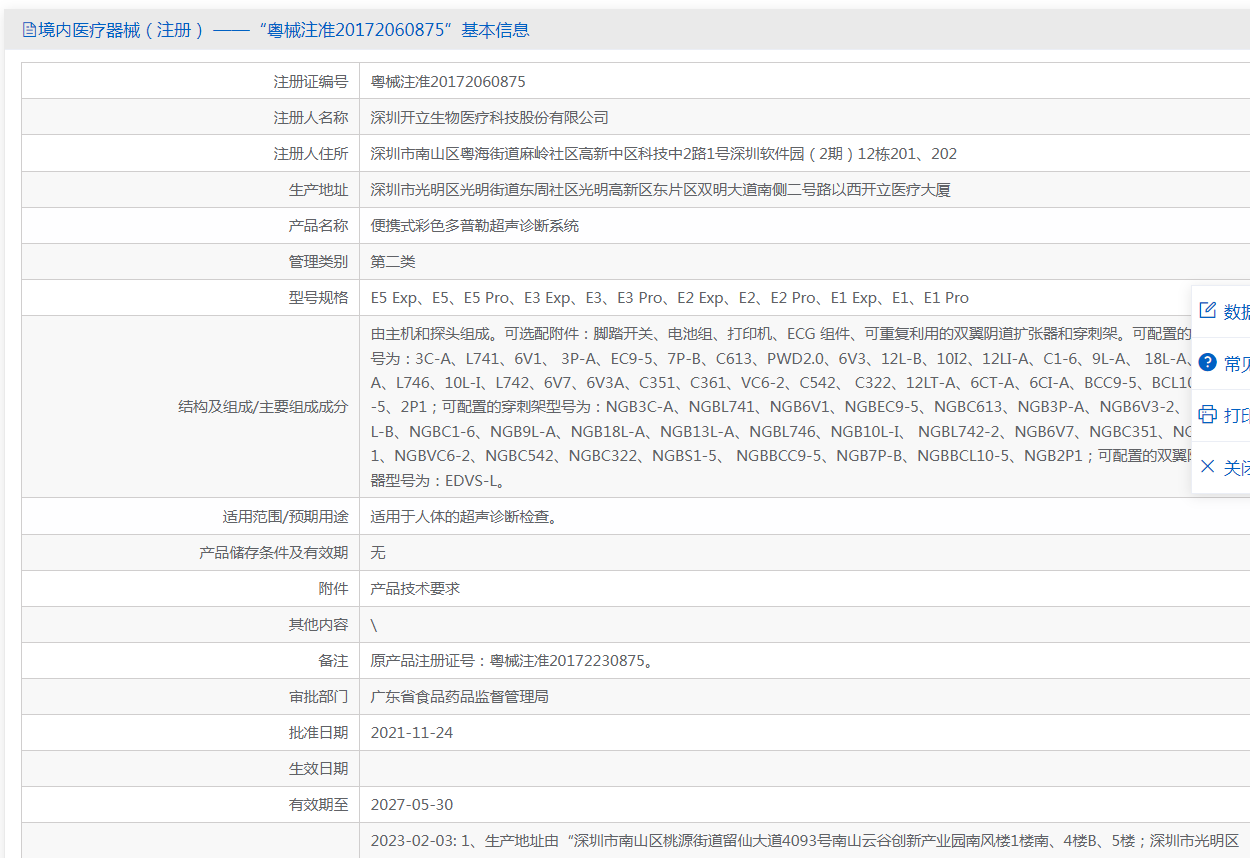Click the 有效期至 label cell
Screen dimensions: 1250x858
pos(191,805)
